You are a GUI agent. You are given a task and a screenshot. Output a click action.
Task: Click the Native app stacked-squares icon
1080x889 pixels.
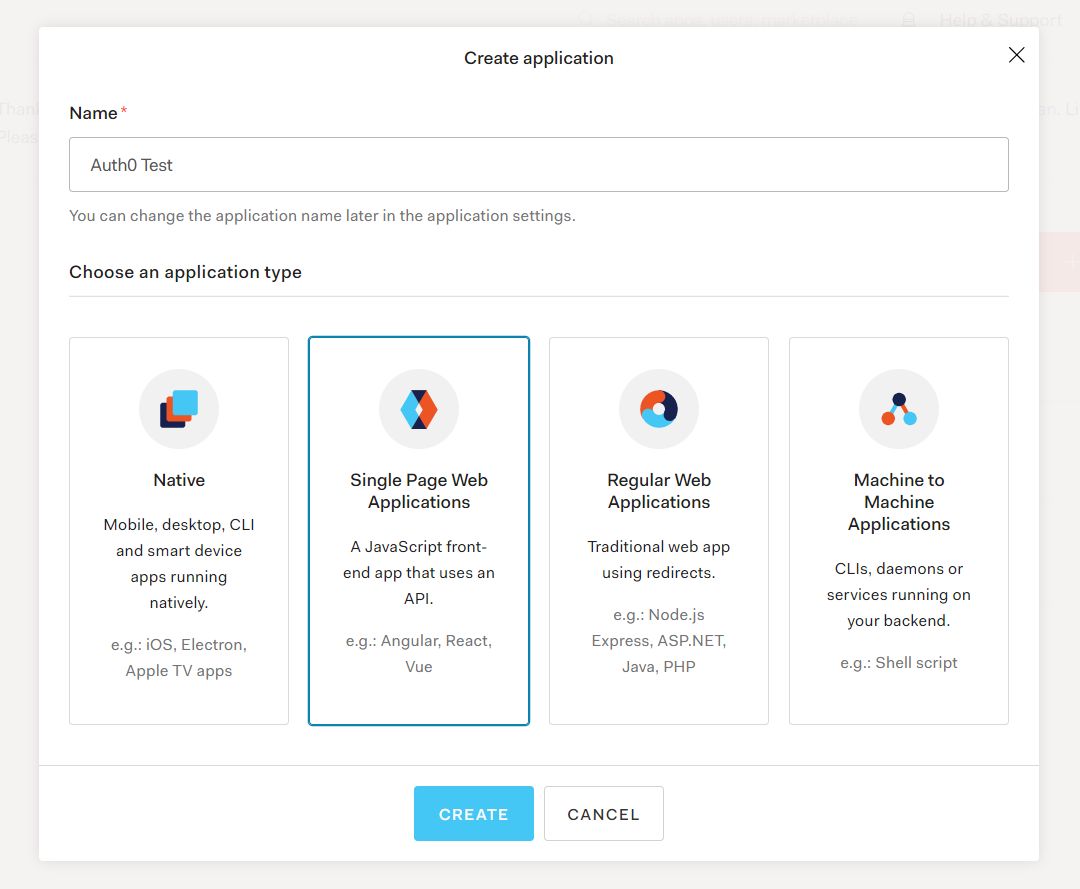pos(179,409)
